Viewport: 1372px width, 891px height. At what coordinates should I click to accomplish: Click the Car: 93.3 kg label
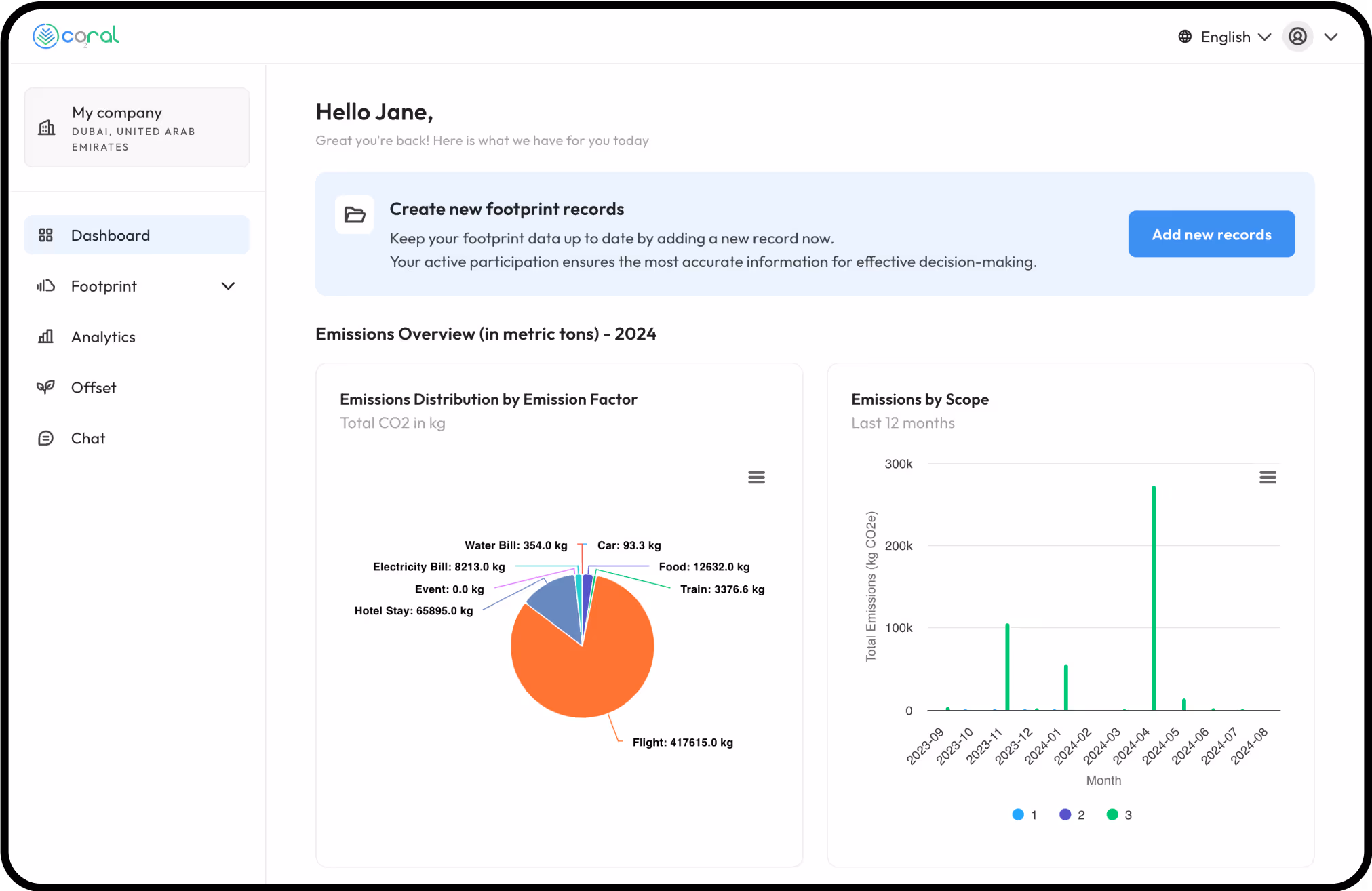[x=629, y=545]
